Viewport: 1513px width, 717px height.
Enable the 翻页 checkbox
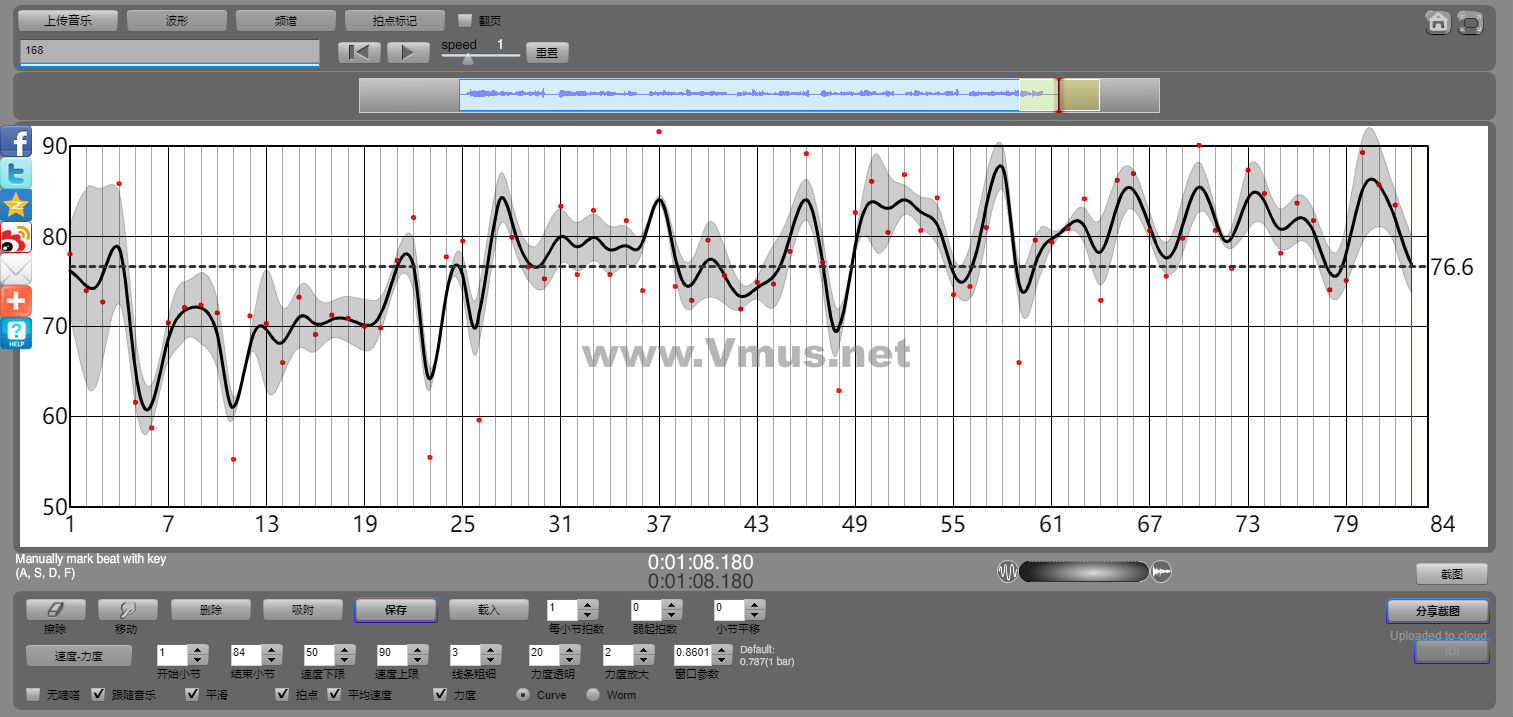[465, 20]
